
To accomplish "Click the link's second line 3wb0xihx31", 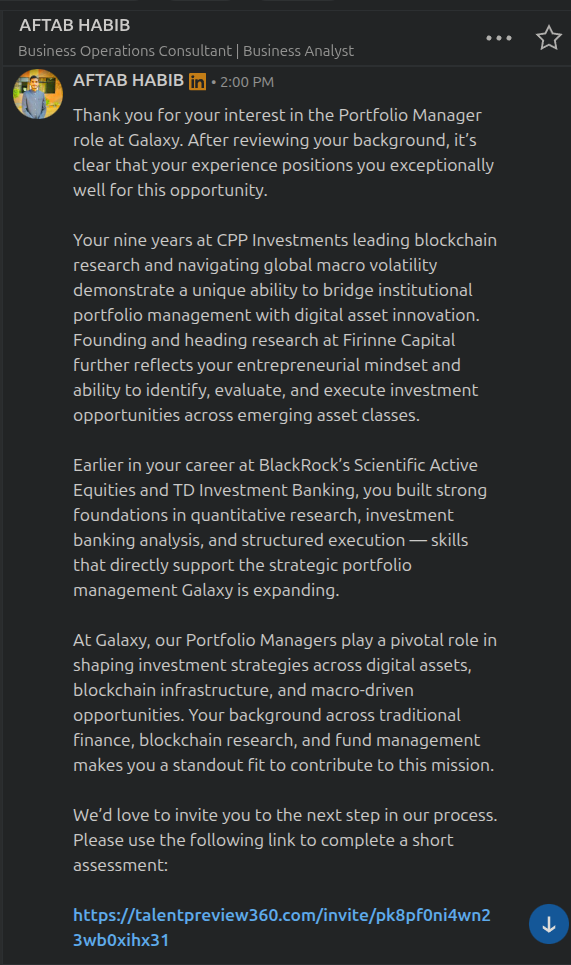I will coord(121,940).
